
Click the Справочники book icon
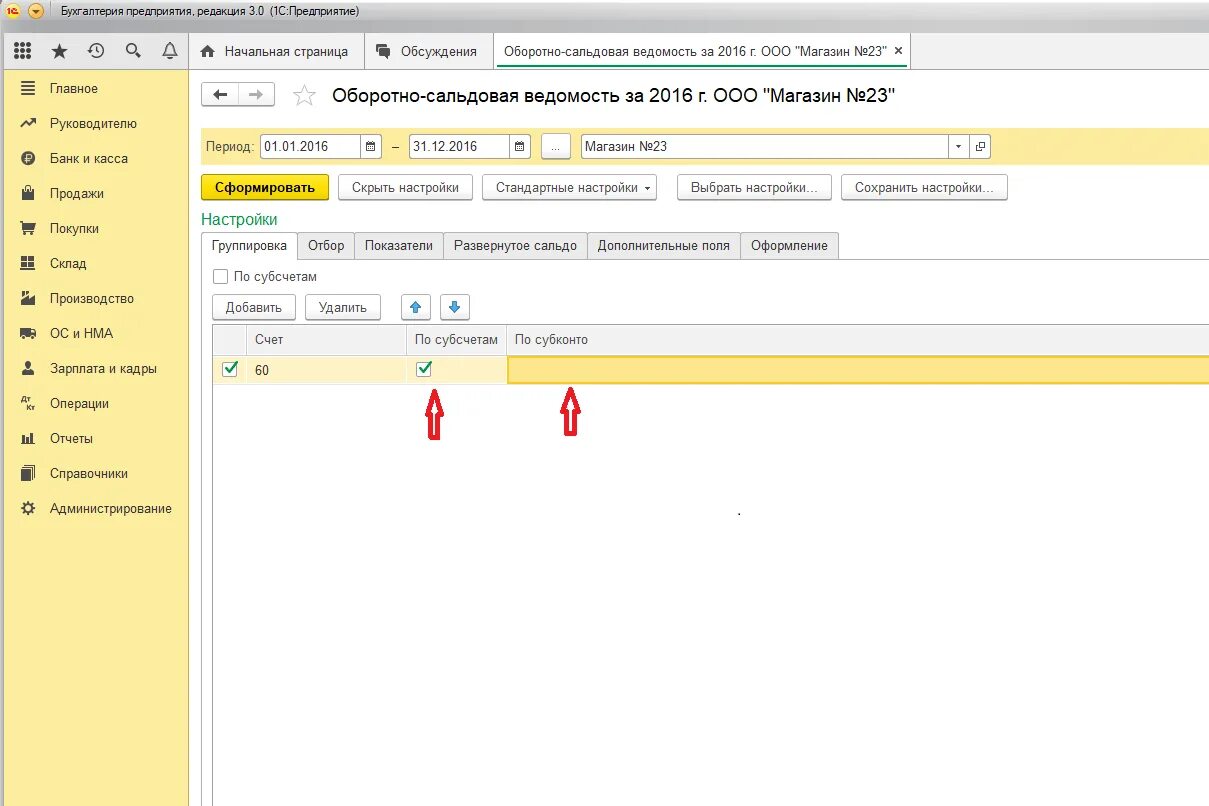28,473
